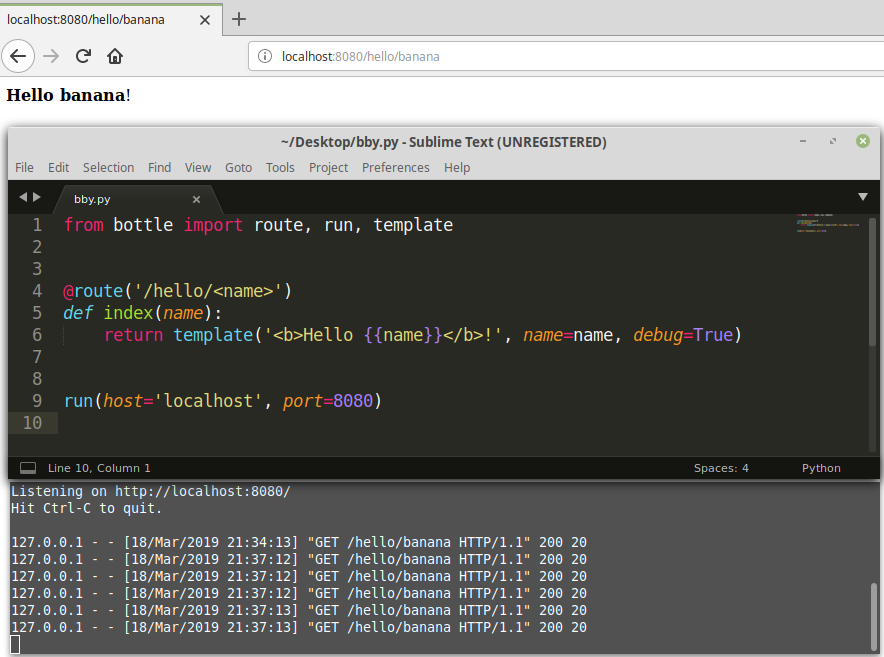Open the Preferences menu in Sublime Text
This screenshot has width=884, height=657.
coord(396,167)
